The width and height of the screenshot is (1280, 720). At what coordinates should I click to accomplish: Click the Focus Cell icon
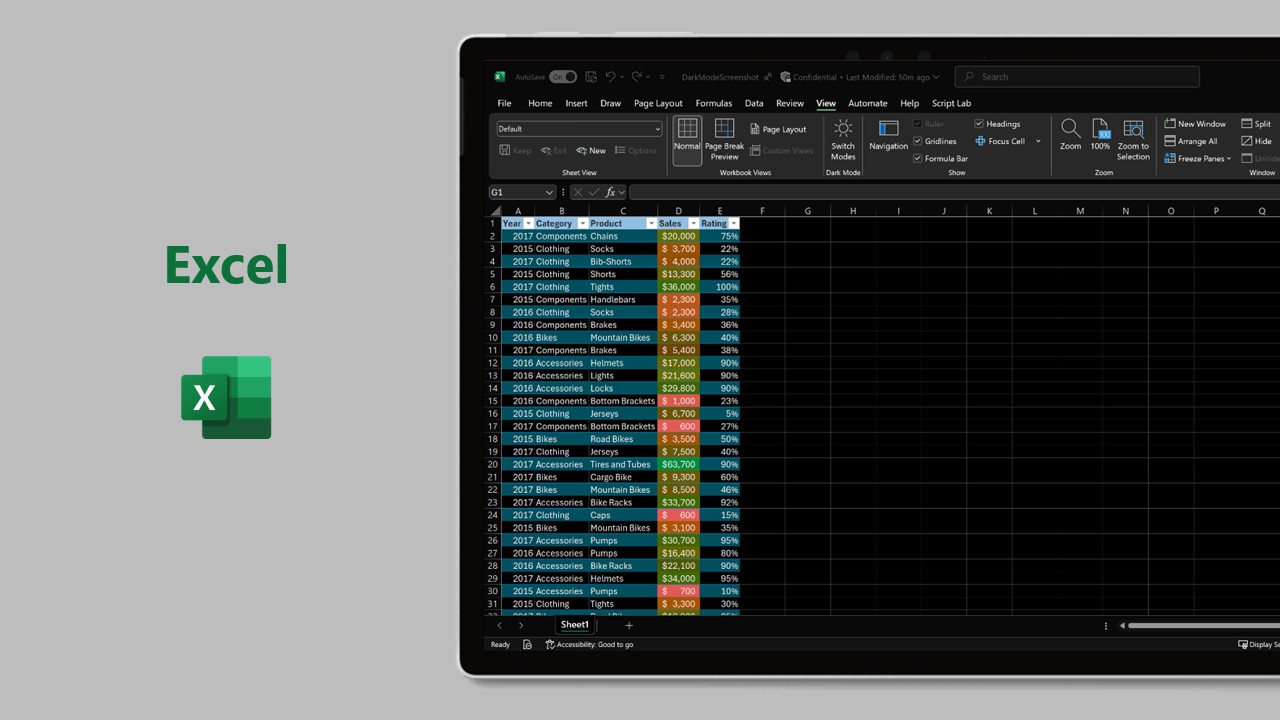(980, 141)
